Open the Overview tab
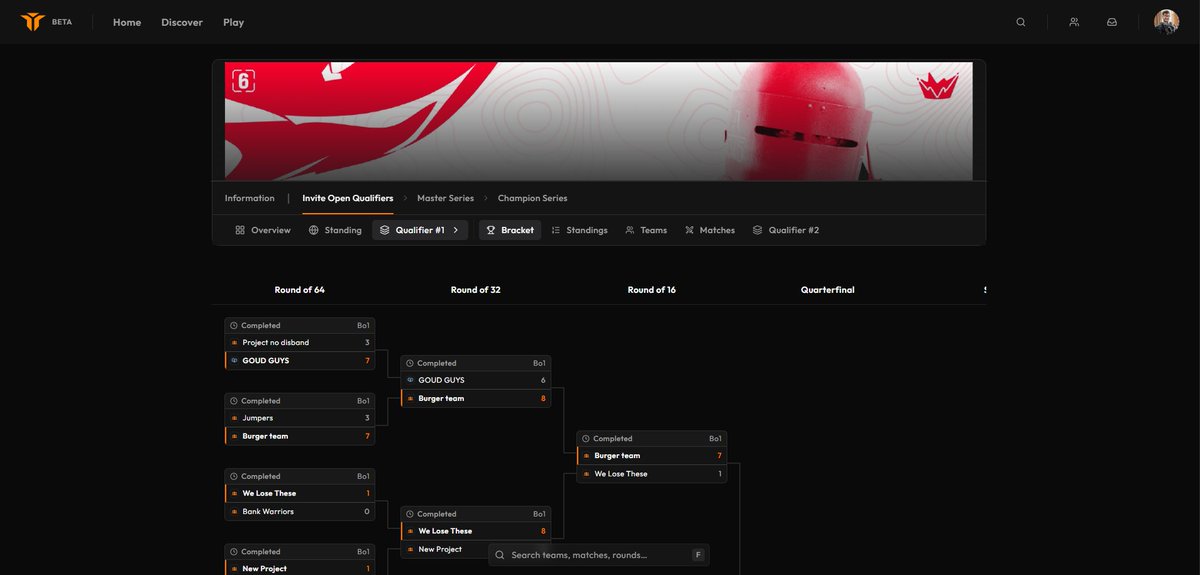 click(x=263, y=230)
